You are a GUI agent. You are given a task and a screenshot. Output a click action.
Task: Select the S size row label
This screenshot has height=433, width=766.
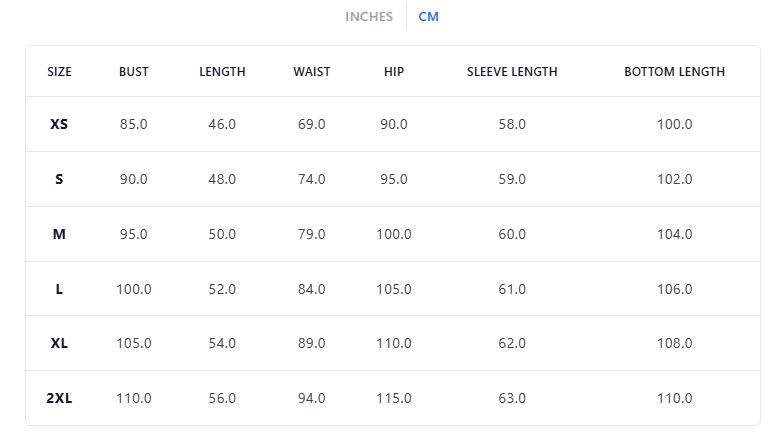(60, 179)
